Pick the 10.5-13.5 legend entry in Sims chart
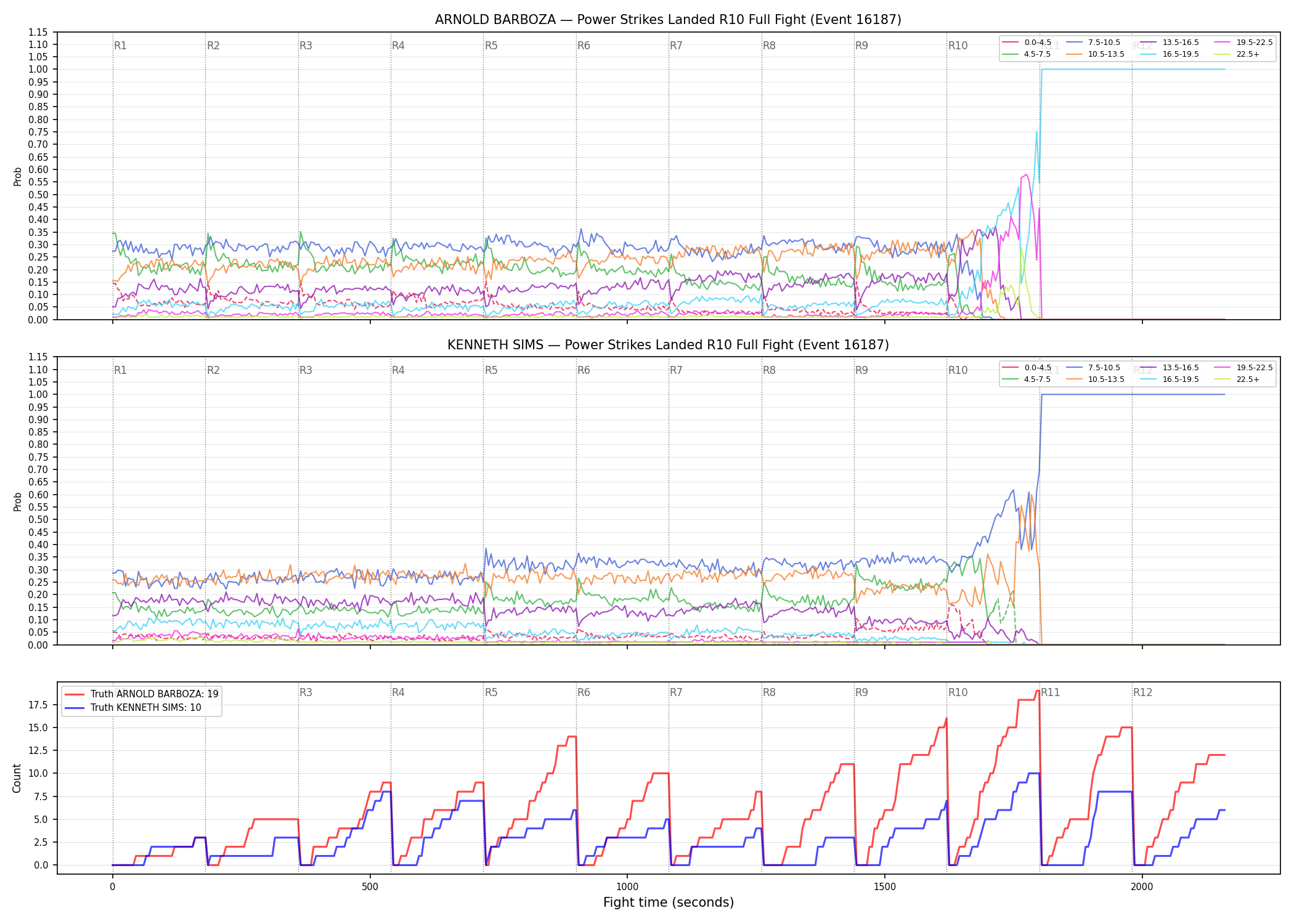Screen dimensions: 1294x924 [1096, 379]
